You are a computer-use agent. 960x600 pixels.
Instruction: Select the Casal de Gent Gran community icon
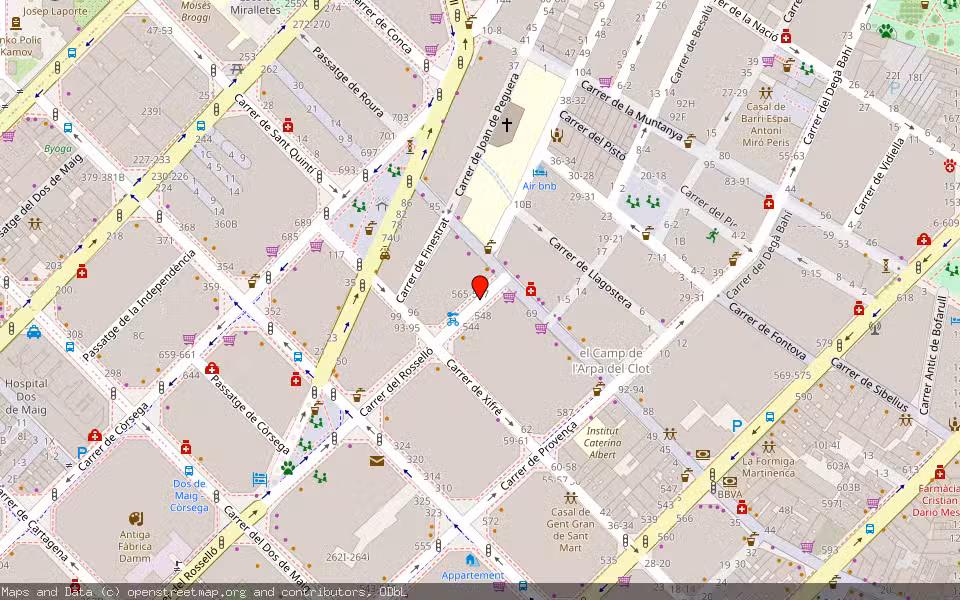tap(571, 498)
